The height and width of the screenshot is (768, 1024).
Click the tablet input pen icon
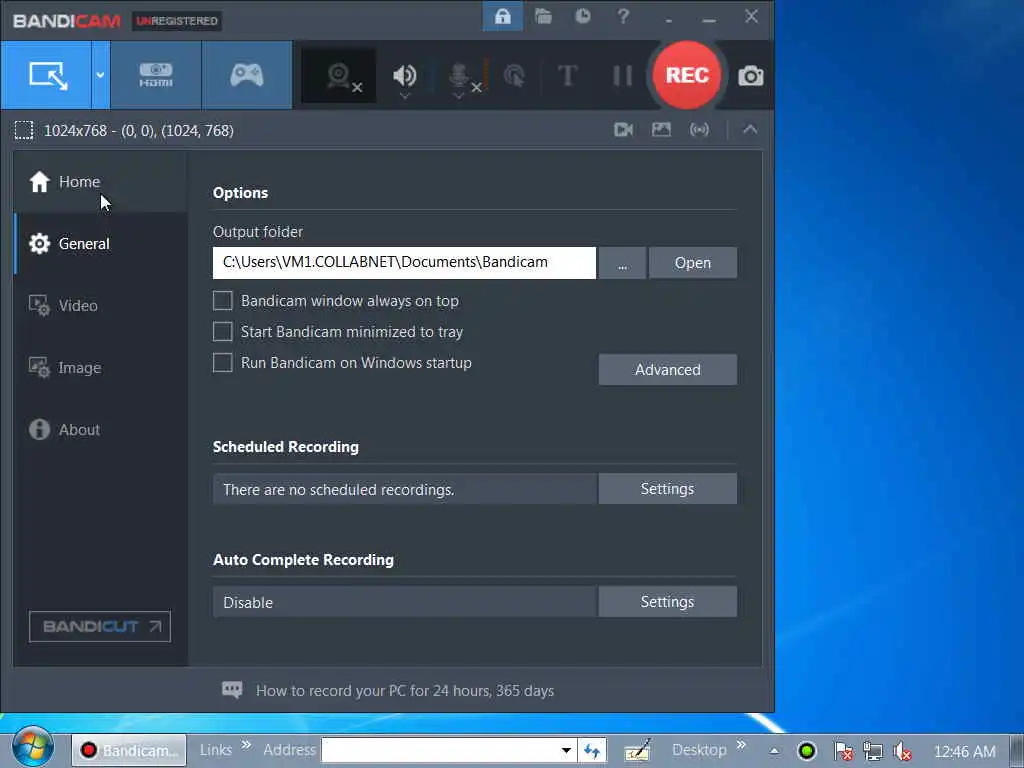tap(637, 750)
